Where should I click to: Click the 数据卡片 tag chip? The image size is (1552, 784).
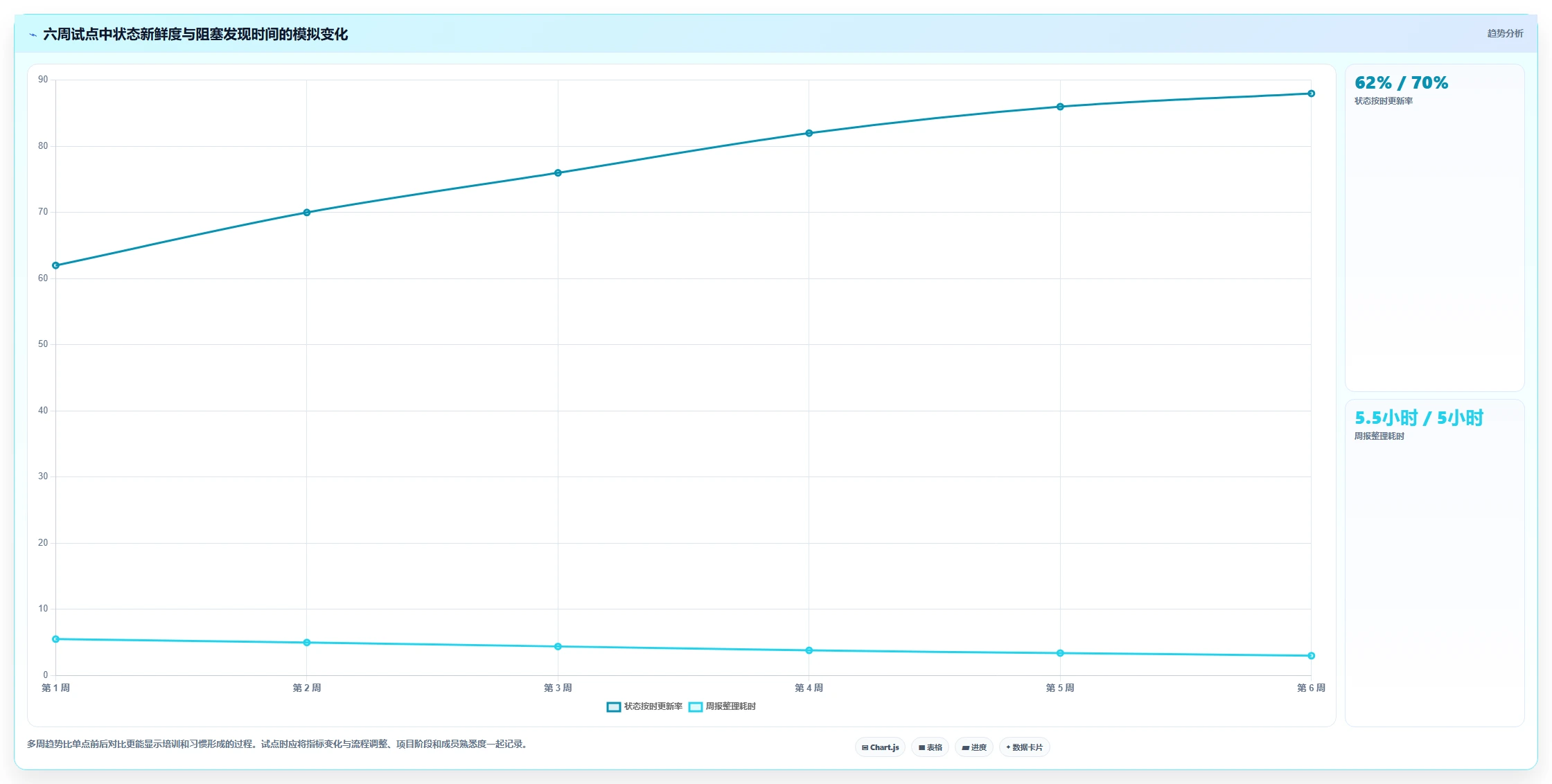tap(1025, 747)
